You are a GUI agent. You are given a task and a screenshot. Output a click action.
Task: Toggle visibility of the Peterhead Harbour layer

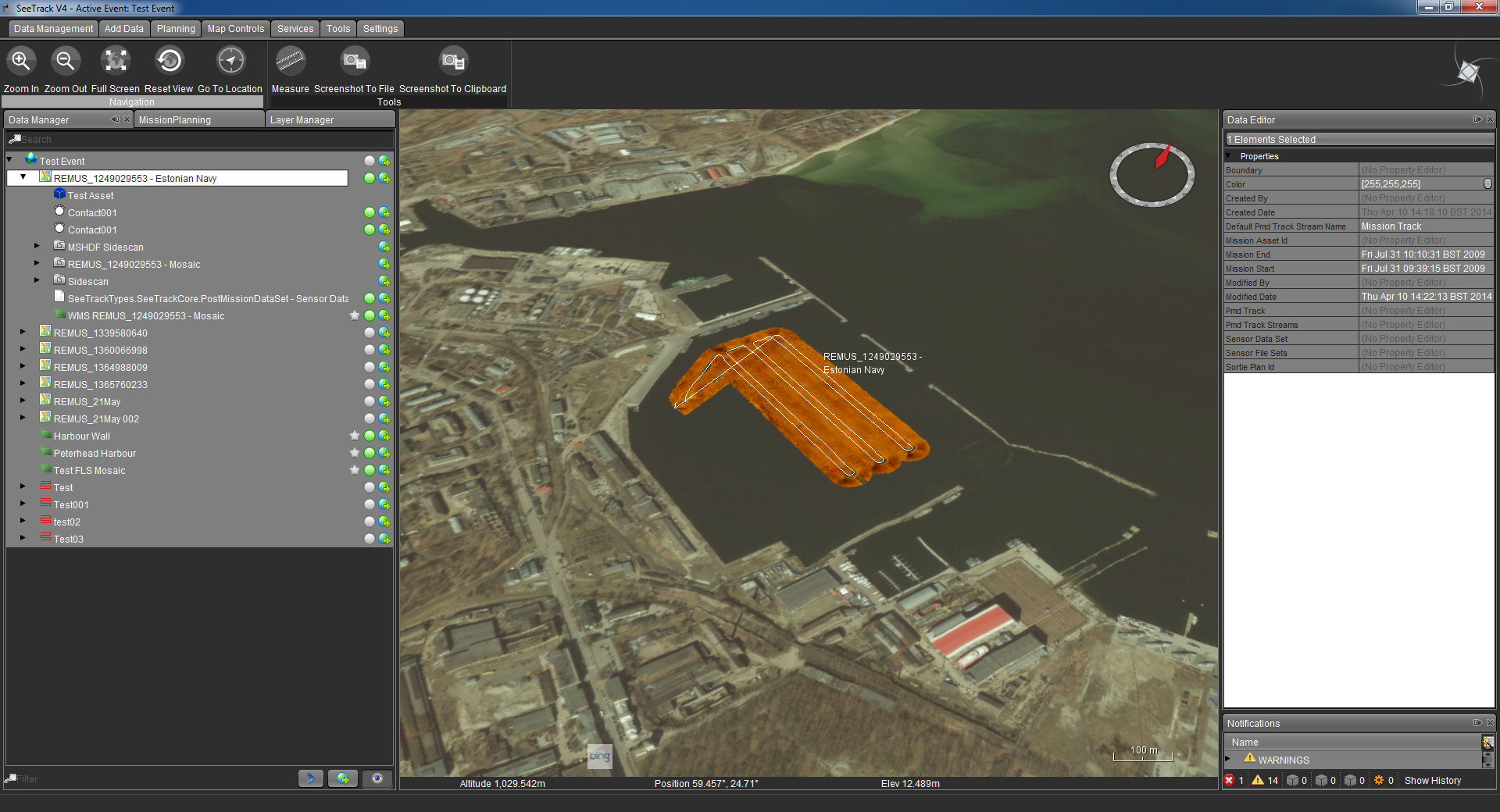pyautogui.click(x=370, y=453)
